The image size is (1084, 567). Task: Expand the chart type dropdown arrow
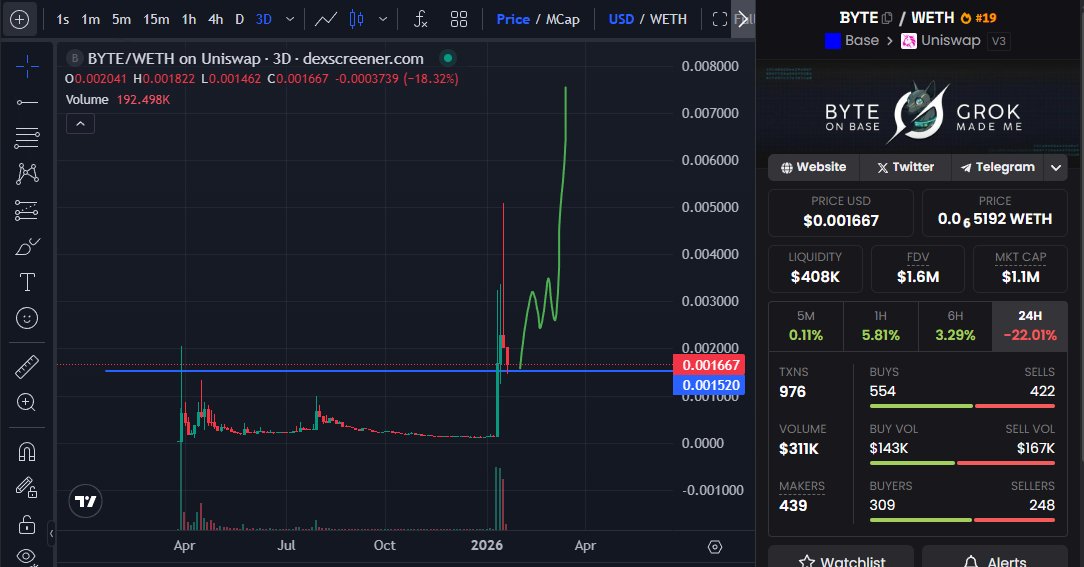[x=383, y=19]
